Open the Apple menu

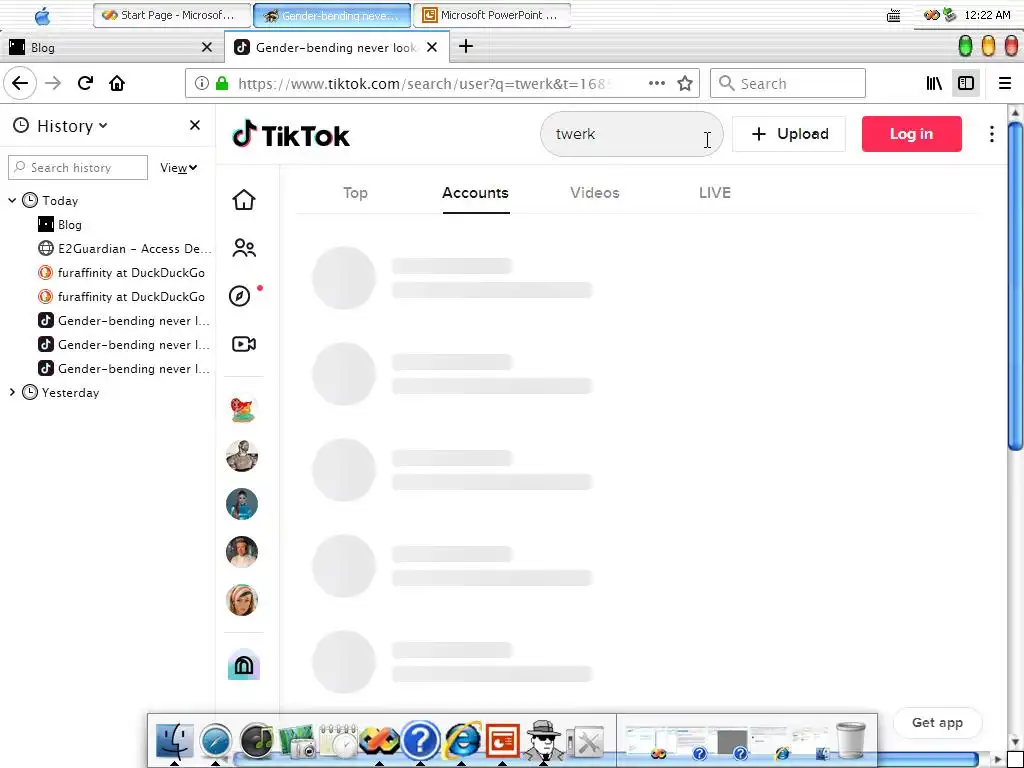[42, 15]
